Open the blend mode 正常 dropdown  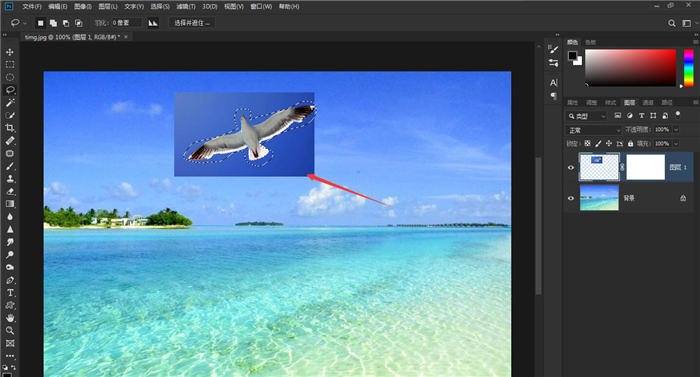click(x=593, y=130)
